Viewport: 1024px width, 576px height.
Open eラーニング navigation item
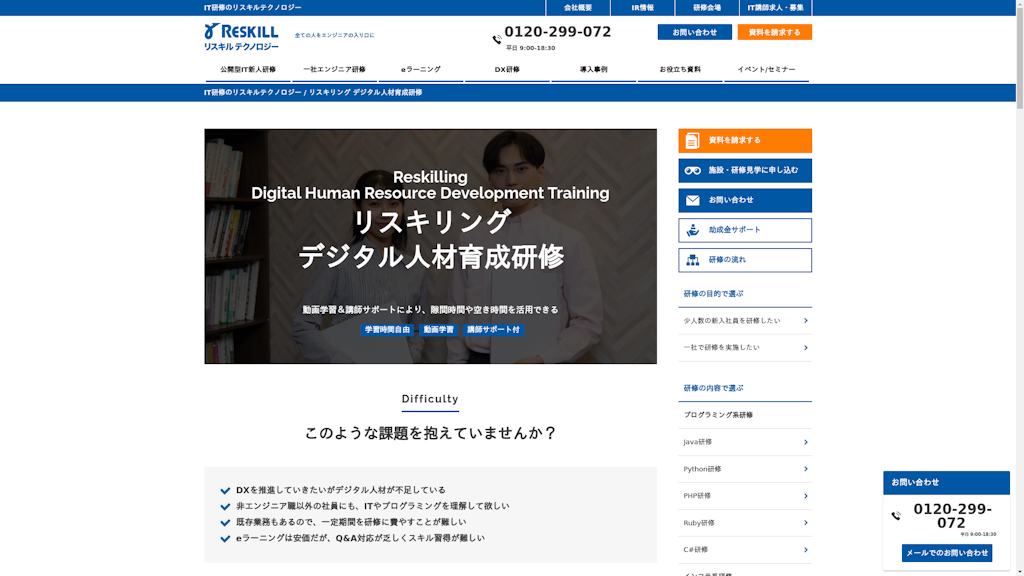pos(421,70)
